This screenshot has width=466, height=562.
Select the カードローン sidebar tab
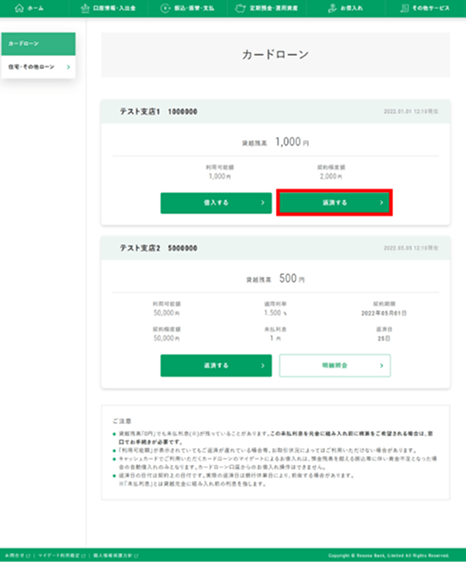38,44
